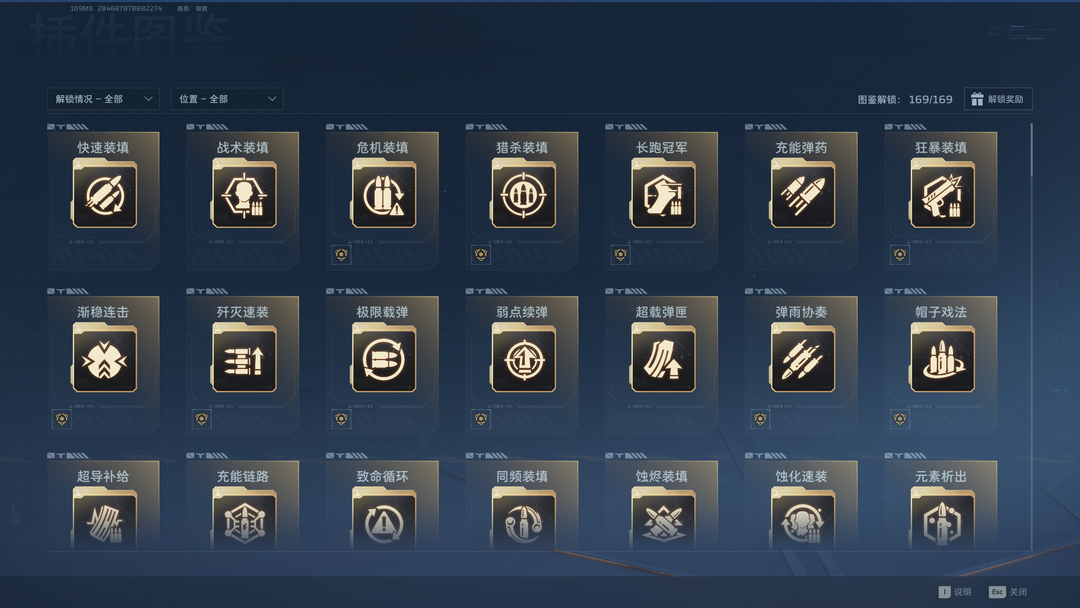Click the 说明 help button
Screen dimensions: 1080x608
pos(955,592)
